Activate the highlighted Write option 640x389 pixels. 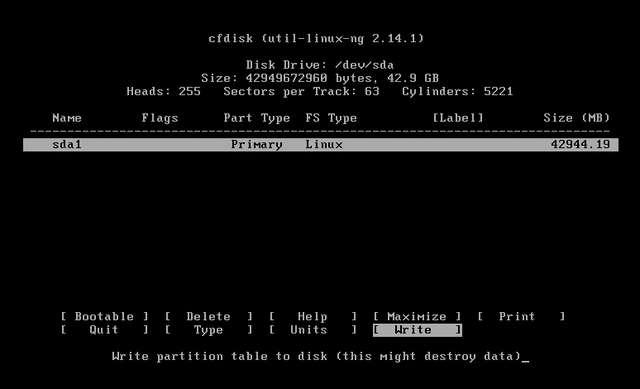tap(417, 330)
